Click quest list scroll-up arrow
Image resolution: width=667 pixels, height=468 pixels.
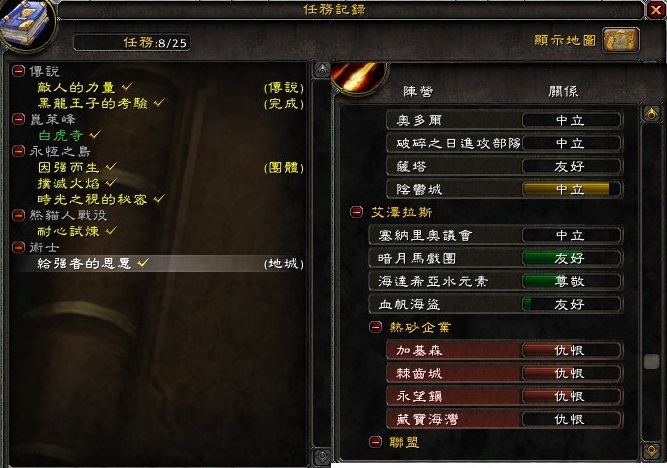pyautogui.click(x=322, y=70)
